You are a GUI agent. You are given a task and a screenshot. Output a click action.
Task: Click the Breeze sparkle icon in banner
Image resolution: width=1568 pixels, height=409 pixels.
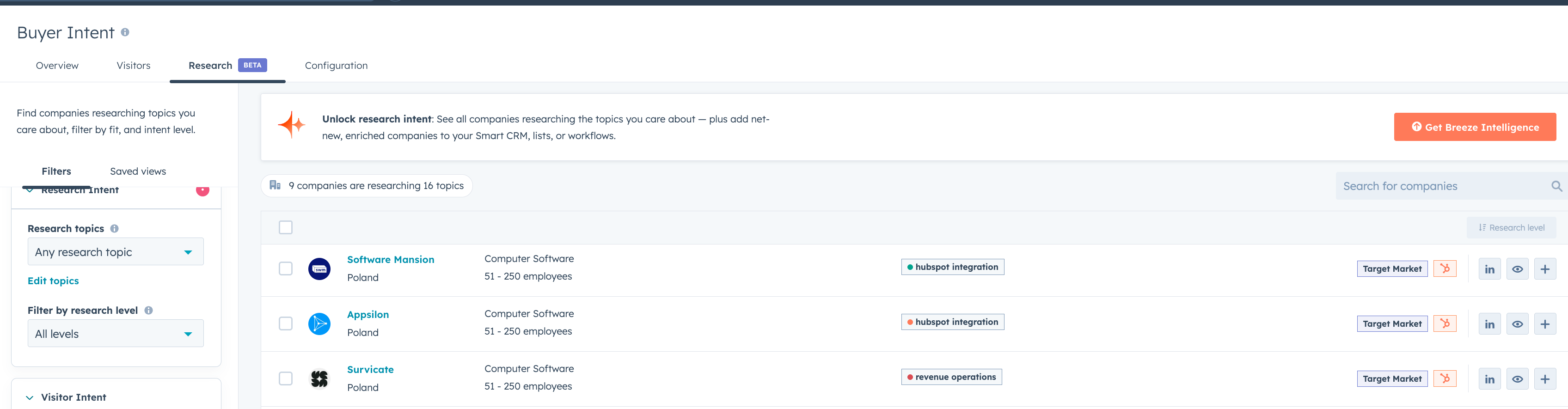(292, 125)
